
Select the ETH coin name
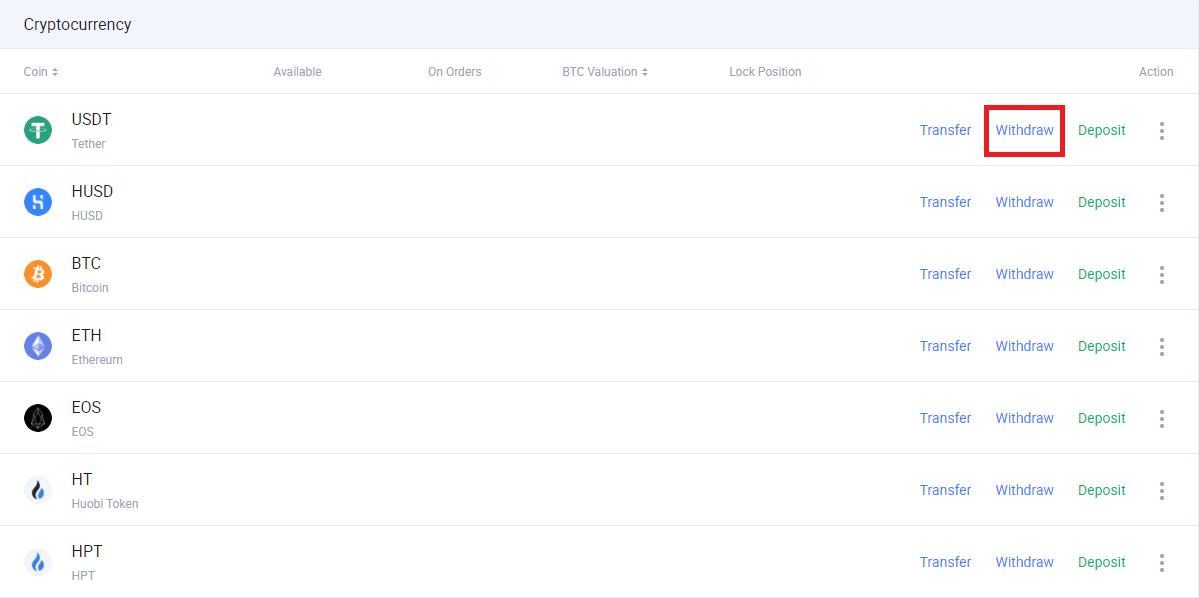[x=86, y=335]
